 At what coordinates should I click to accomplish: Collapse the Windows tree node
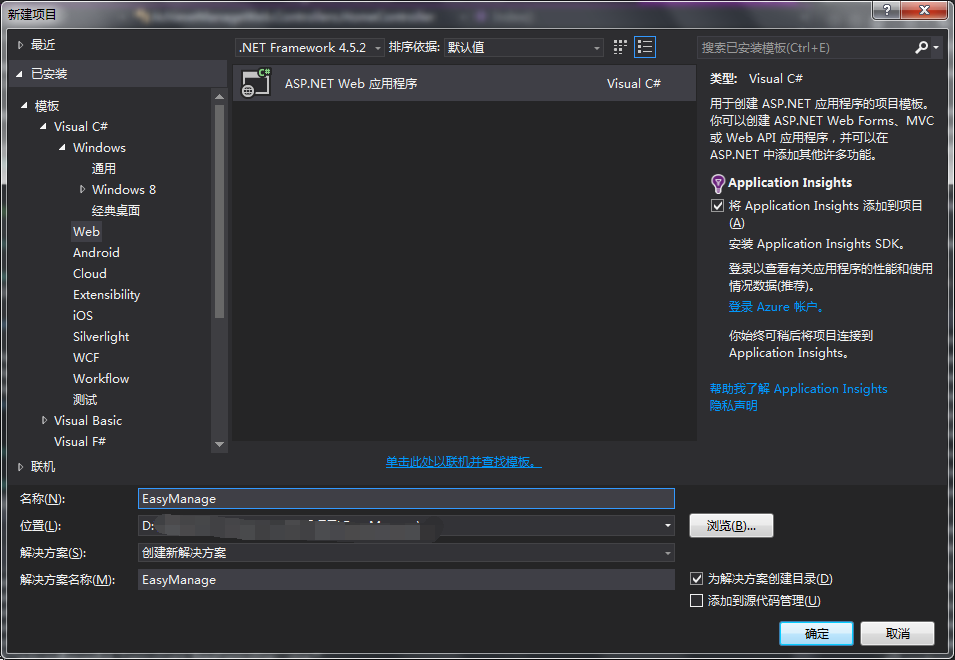coord(62,147)
